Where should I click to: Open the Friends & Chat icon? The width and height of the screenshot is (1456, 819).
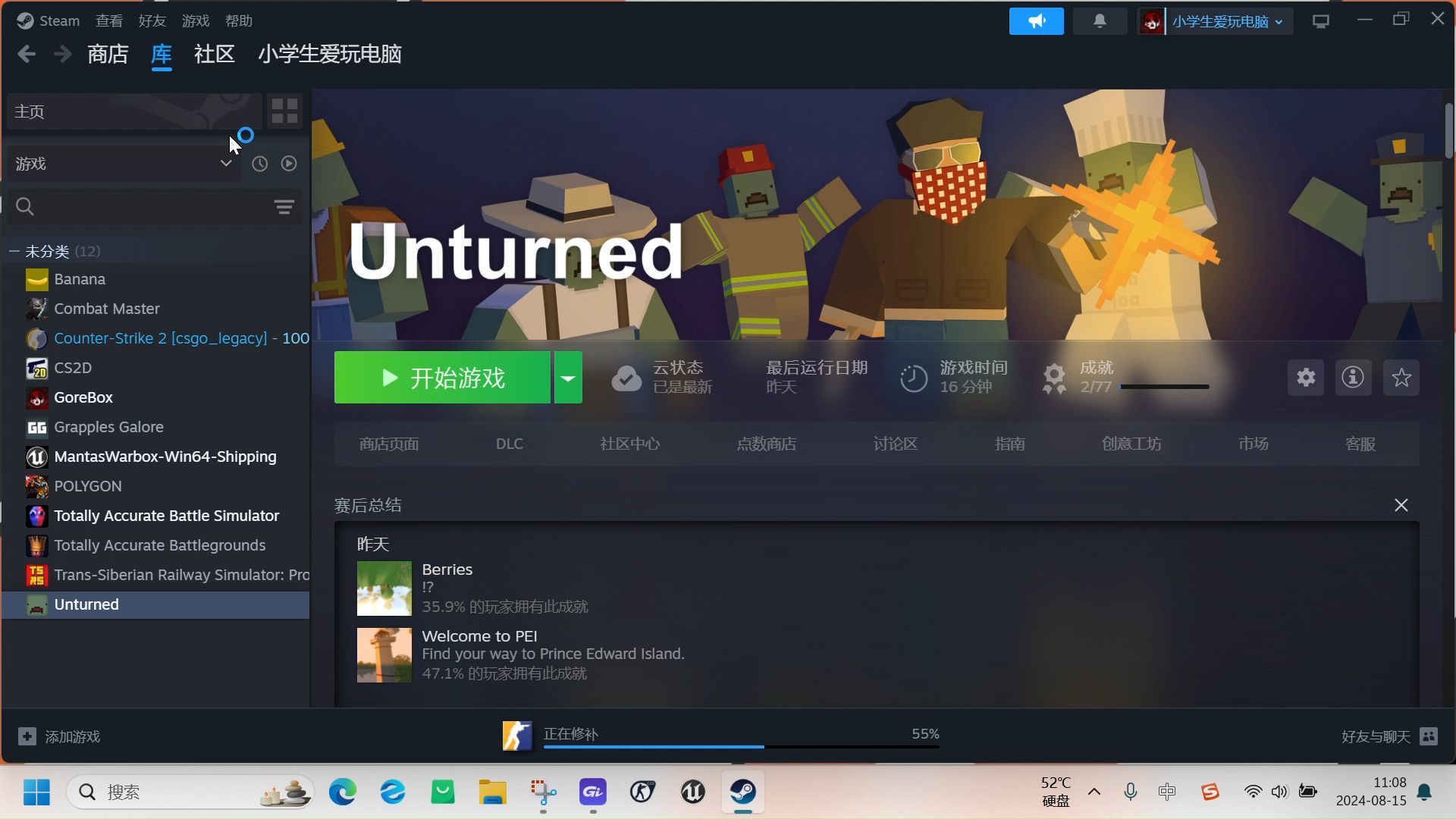coord(1429,736)
